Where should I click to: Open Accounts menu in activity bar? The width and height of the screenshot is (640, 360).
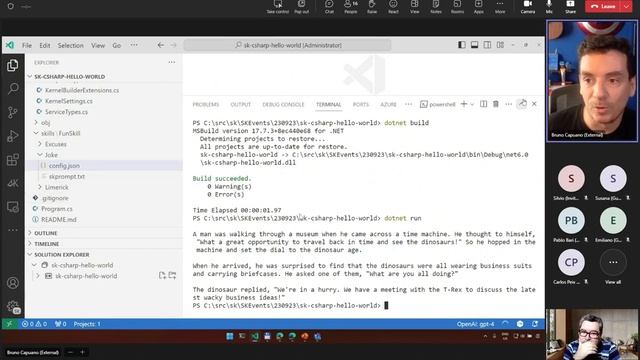13,282
